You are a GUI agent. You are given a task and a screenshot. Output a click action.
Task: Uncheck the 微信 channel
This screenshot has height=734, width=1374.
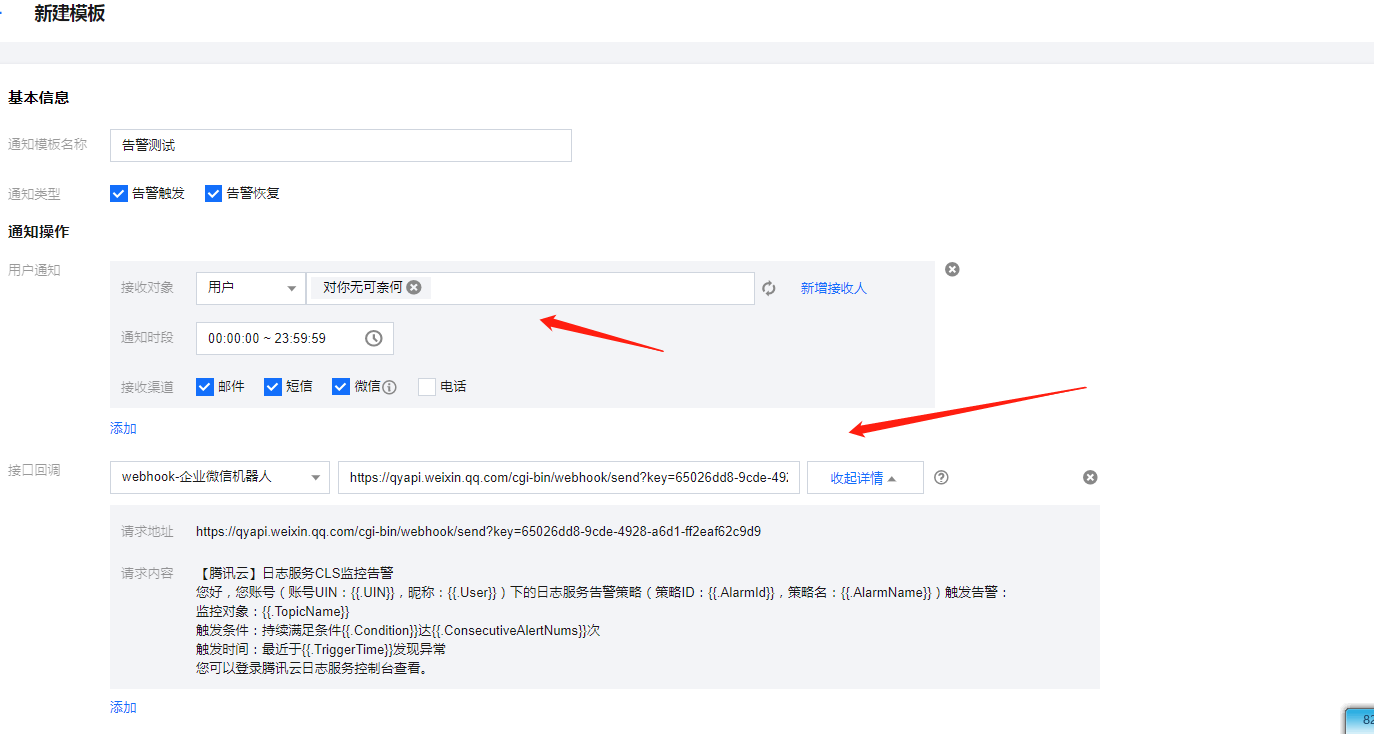[x=341, y=386]
